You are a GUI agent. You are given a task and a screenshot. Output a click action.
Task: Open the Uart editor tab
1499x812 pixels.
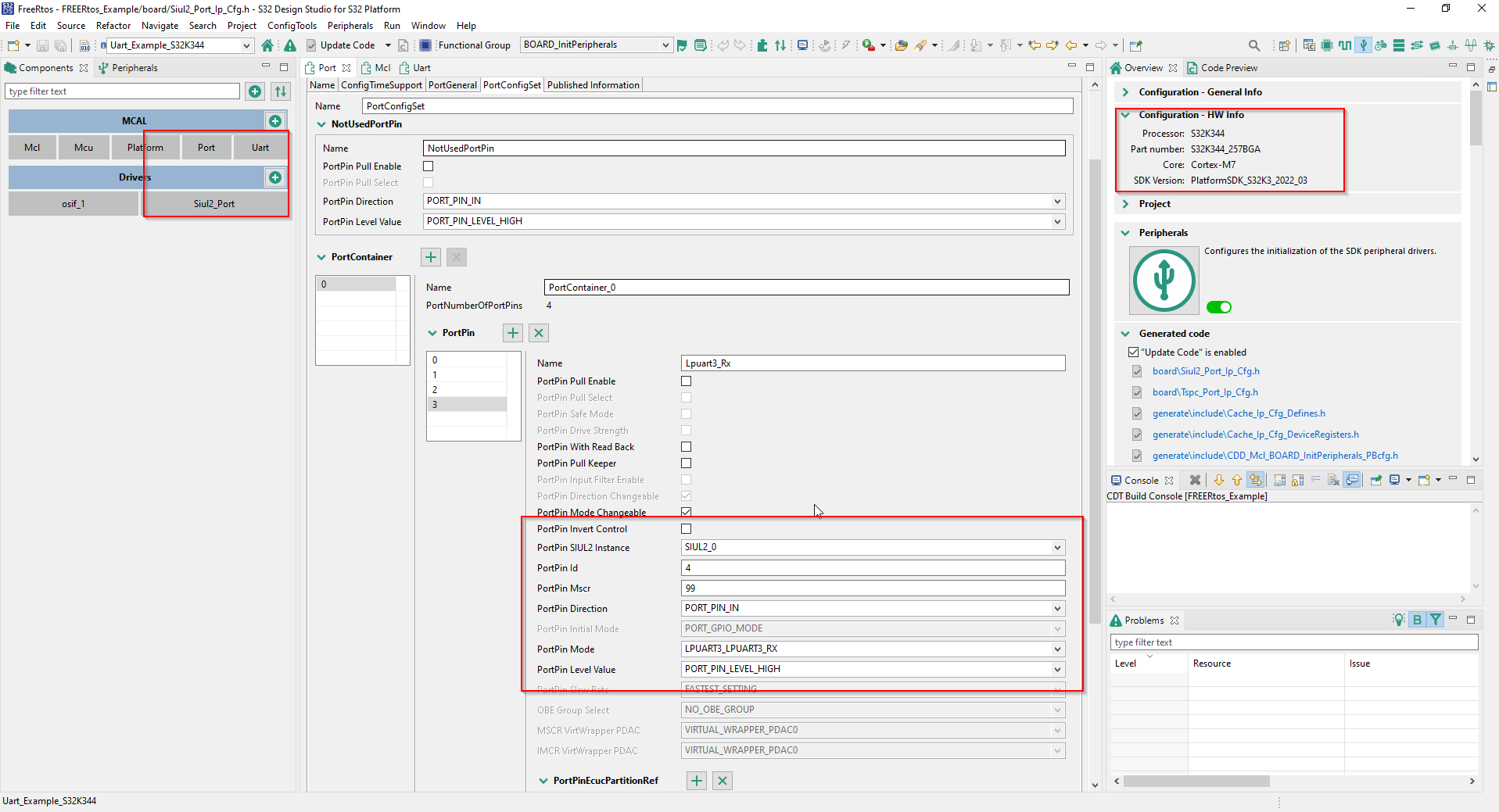tap(415, 68)
